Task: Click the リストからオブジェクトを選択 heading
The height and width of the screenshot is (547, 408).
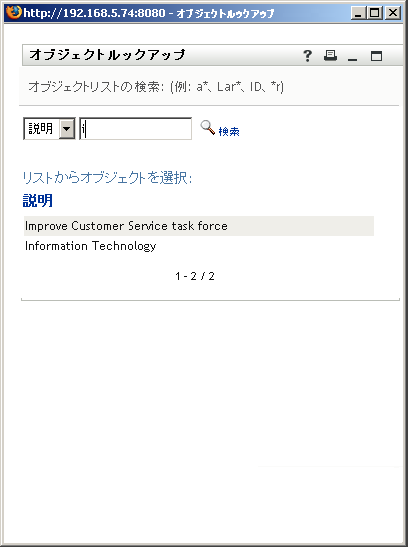Action: pyautogui.click(x=107, y=178)
